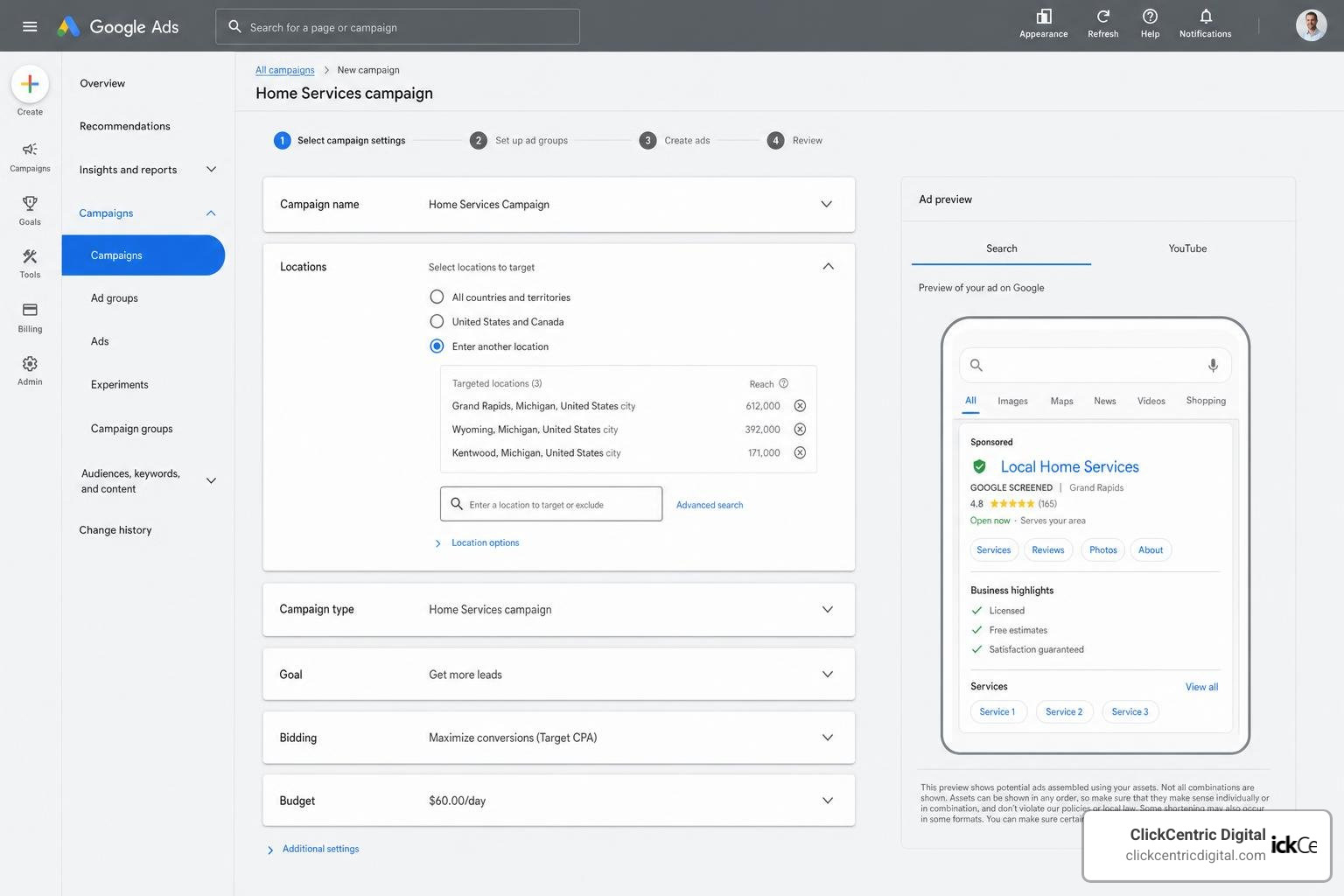Click location target or exclude input

[x=551, y=504]
